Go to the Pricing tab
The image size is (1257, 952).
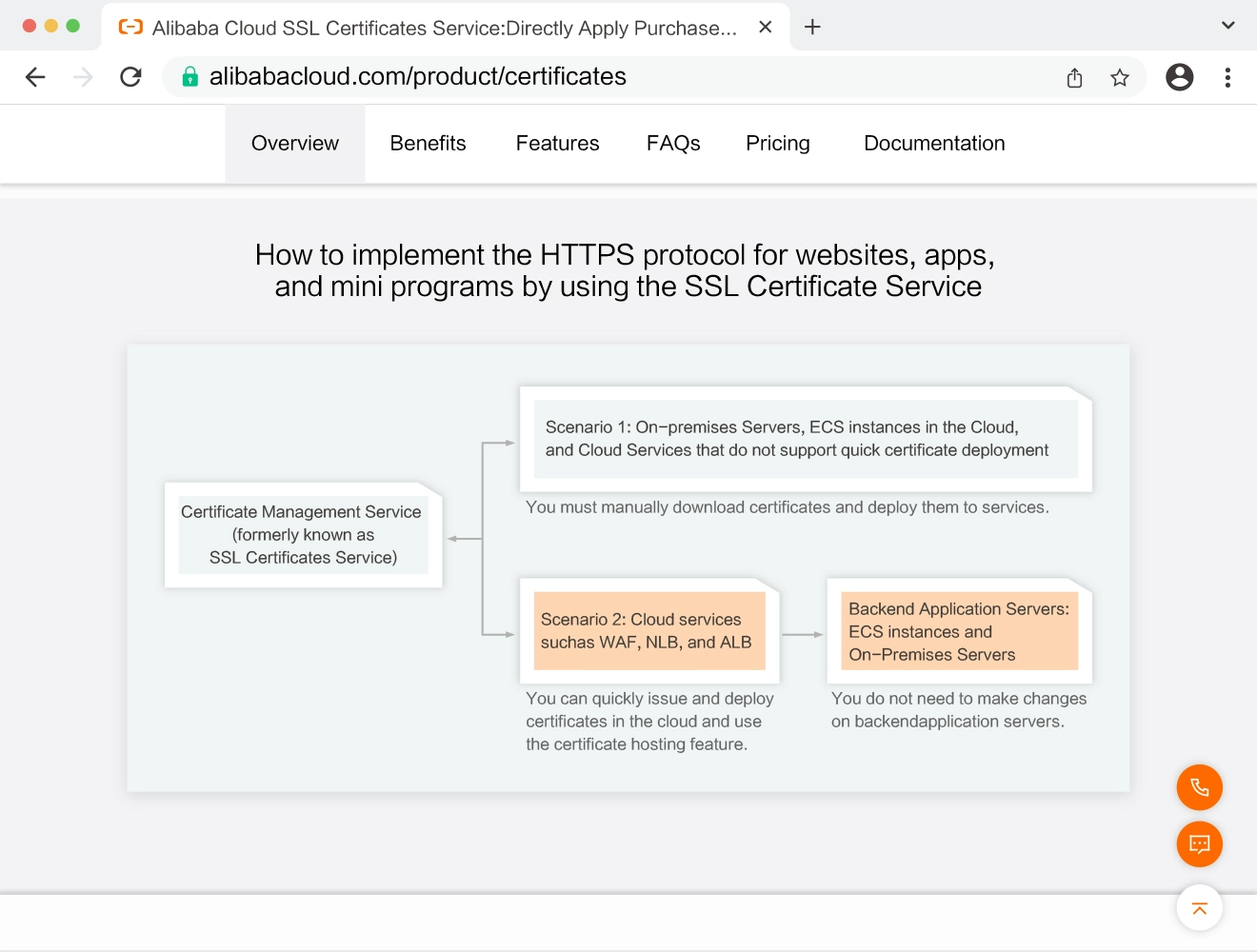(x=777, y=144)
